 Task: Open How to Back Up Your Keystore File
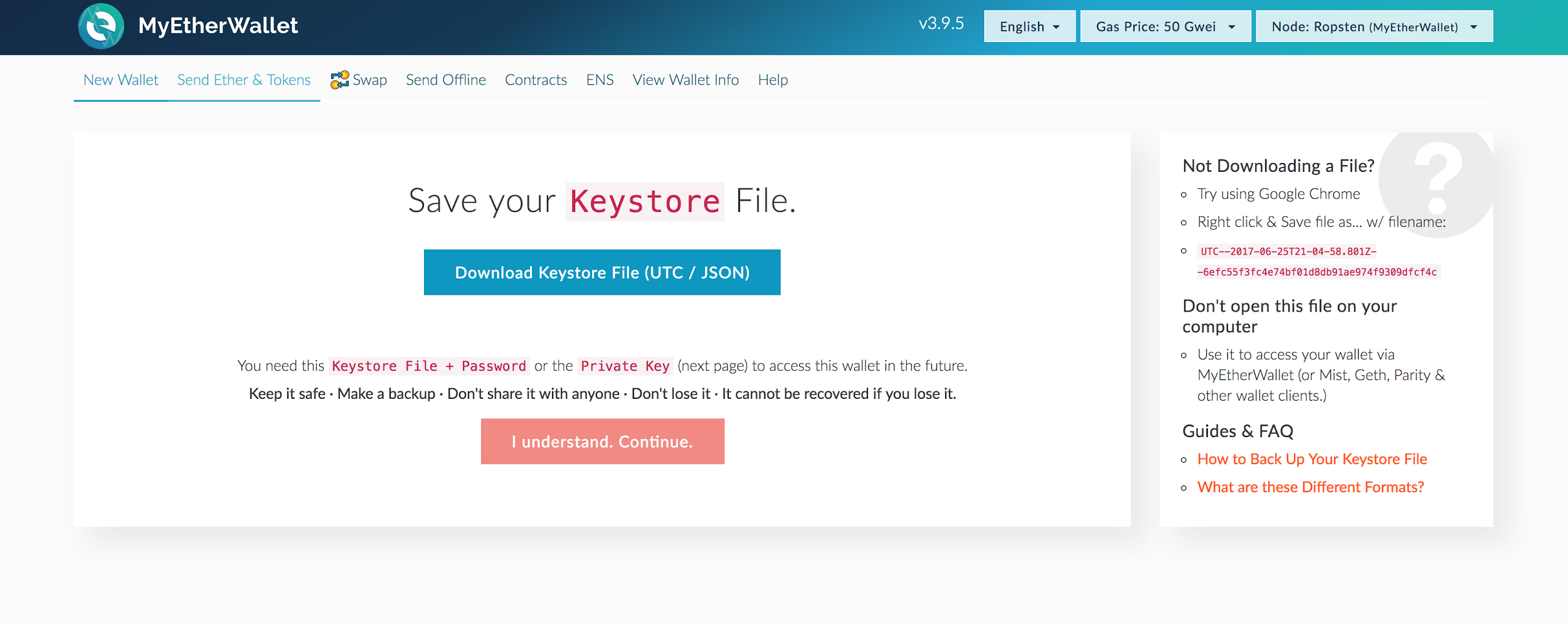(1312, 459)
